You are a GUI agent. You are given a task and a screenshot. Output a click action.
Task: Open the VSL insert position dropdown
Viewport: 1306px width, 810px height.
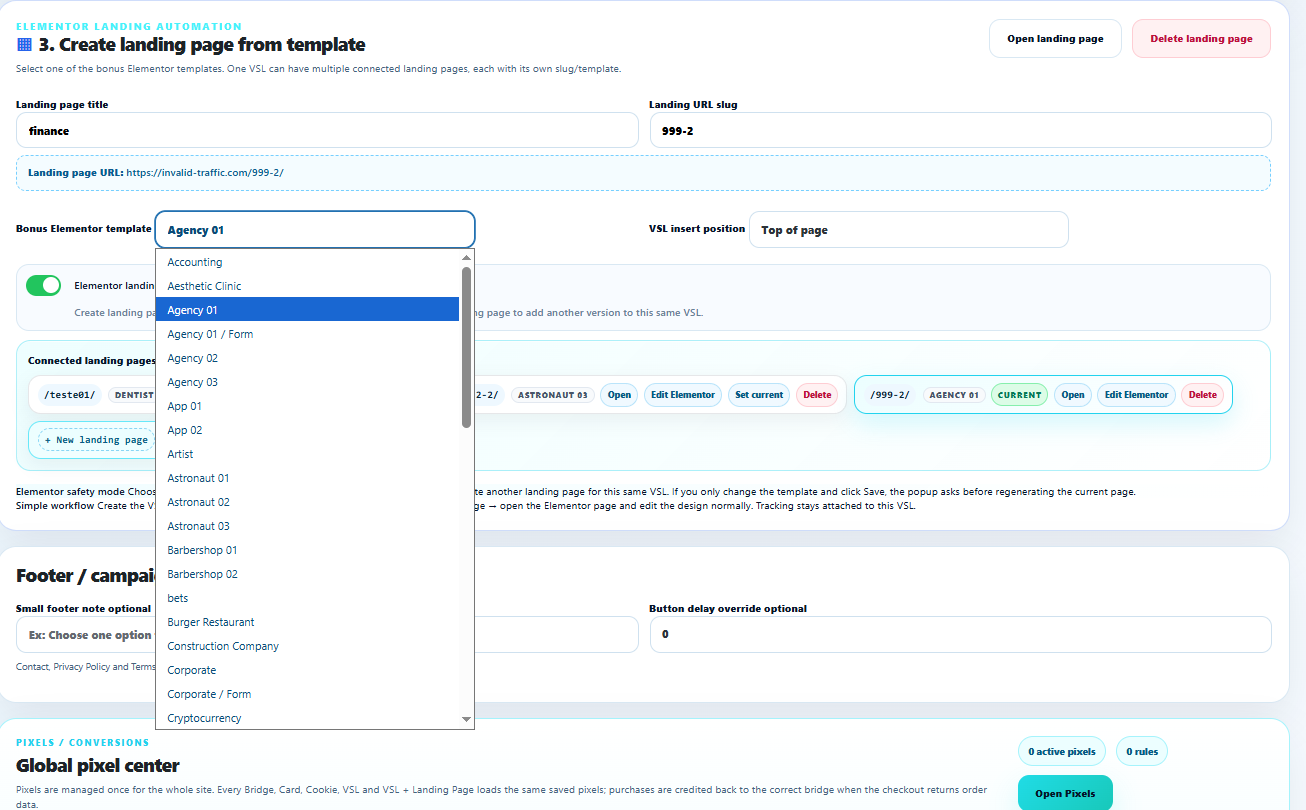pyautogui.click(x=909, y=230)
